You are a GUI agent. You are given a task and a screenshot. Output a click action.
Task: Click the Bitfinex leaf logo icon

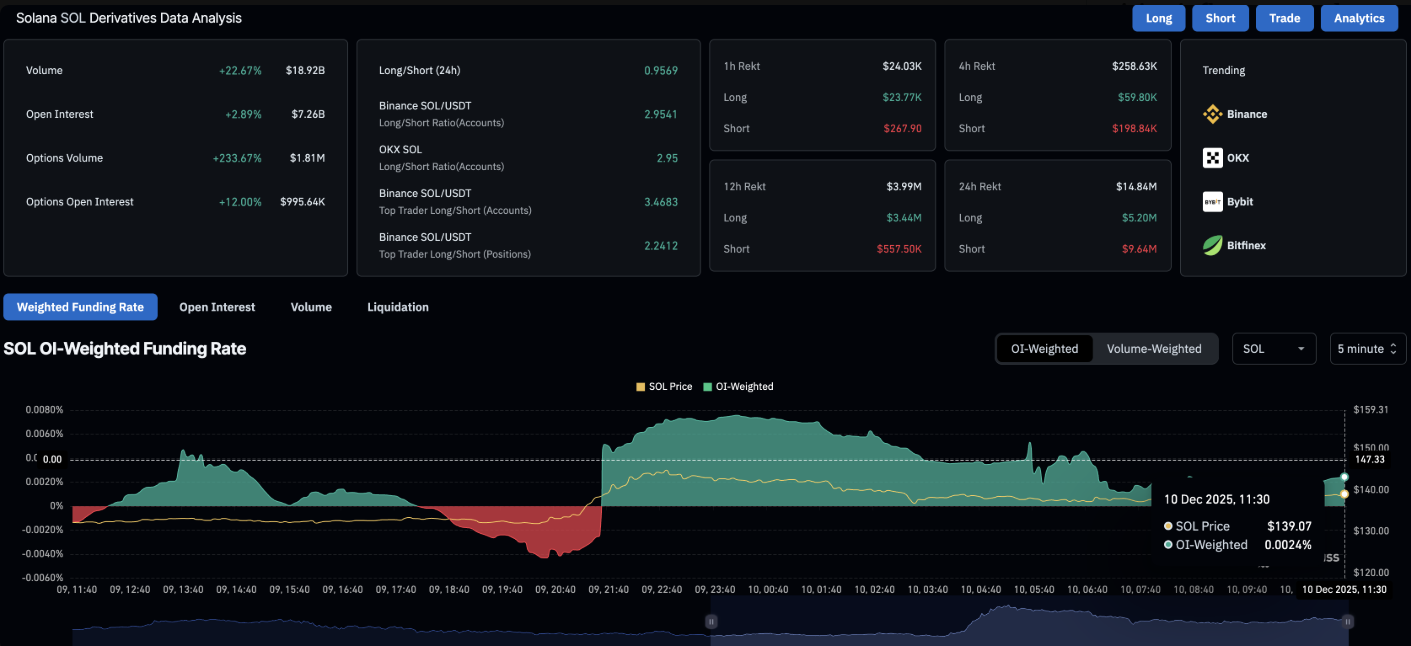click(1212, 245)
